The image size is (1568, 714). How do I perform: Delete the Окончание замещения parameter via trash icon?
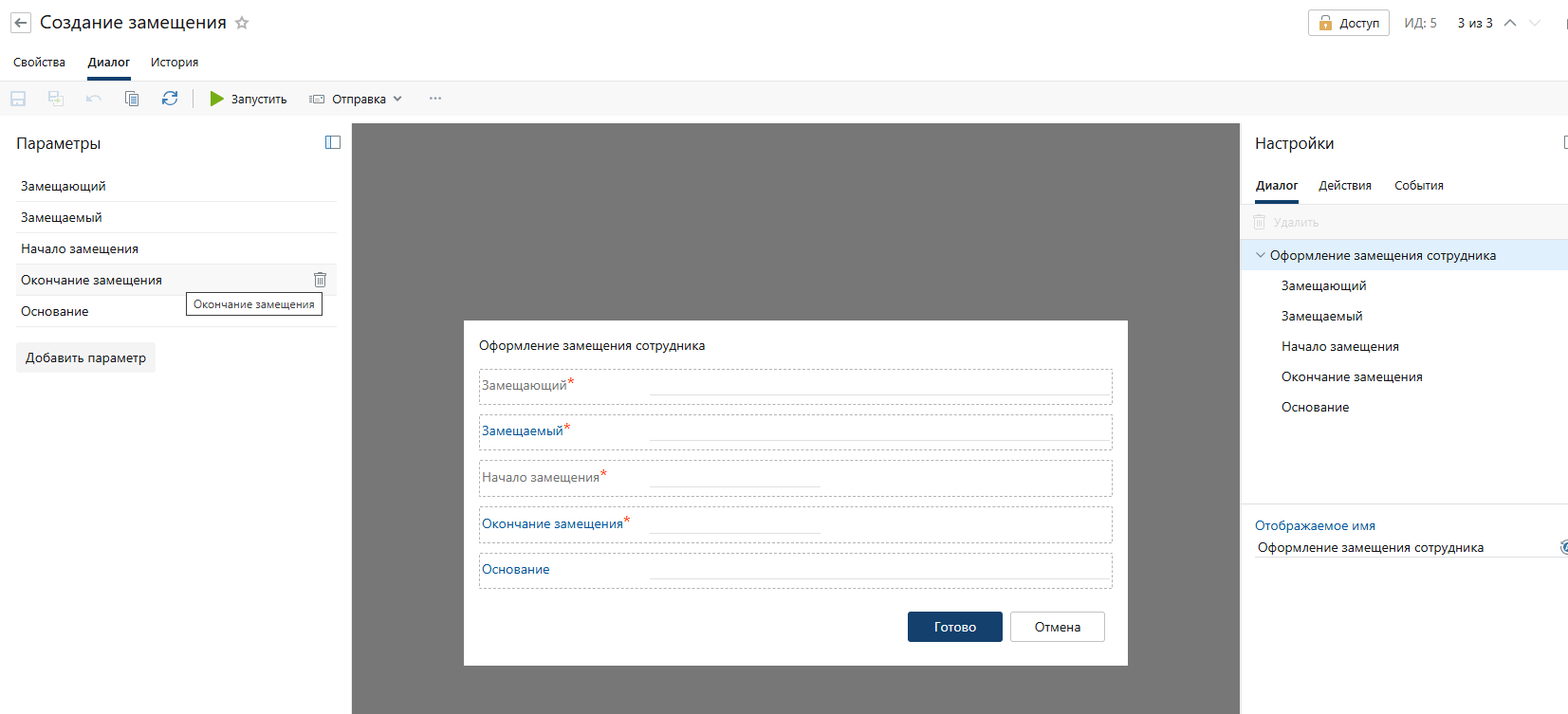click(x=320, y=280)
